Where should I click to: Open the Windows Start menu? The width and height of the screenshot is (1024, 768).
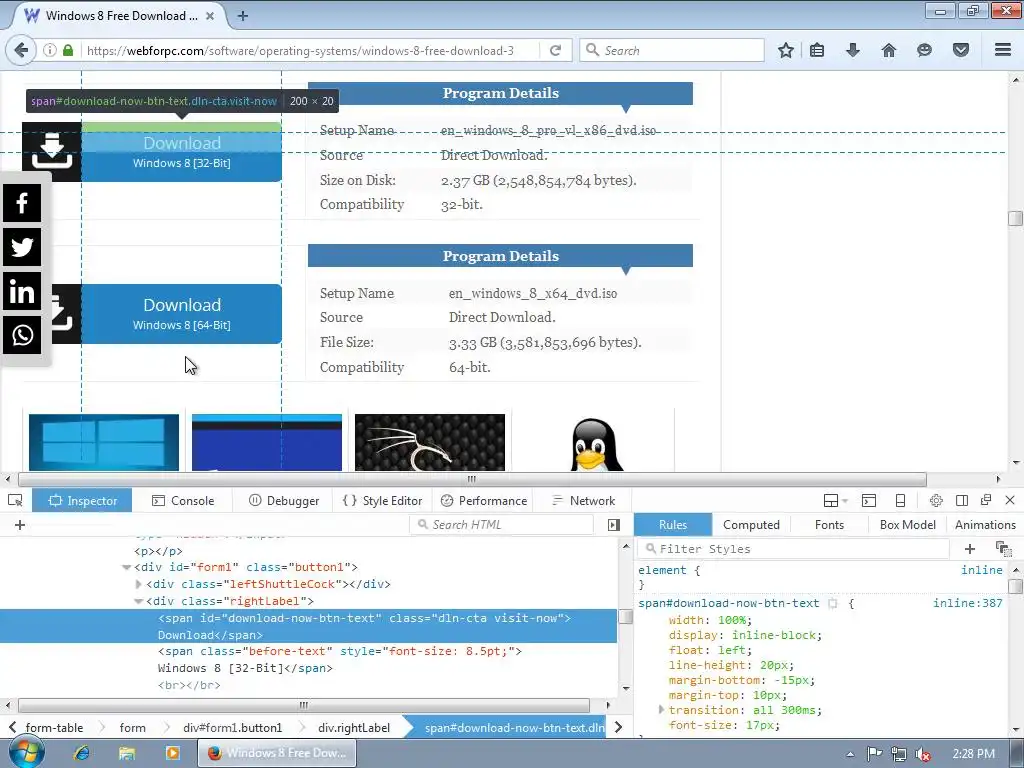pos(27,752)
